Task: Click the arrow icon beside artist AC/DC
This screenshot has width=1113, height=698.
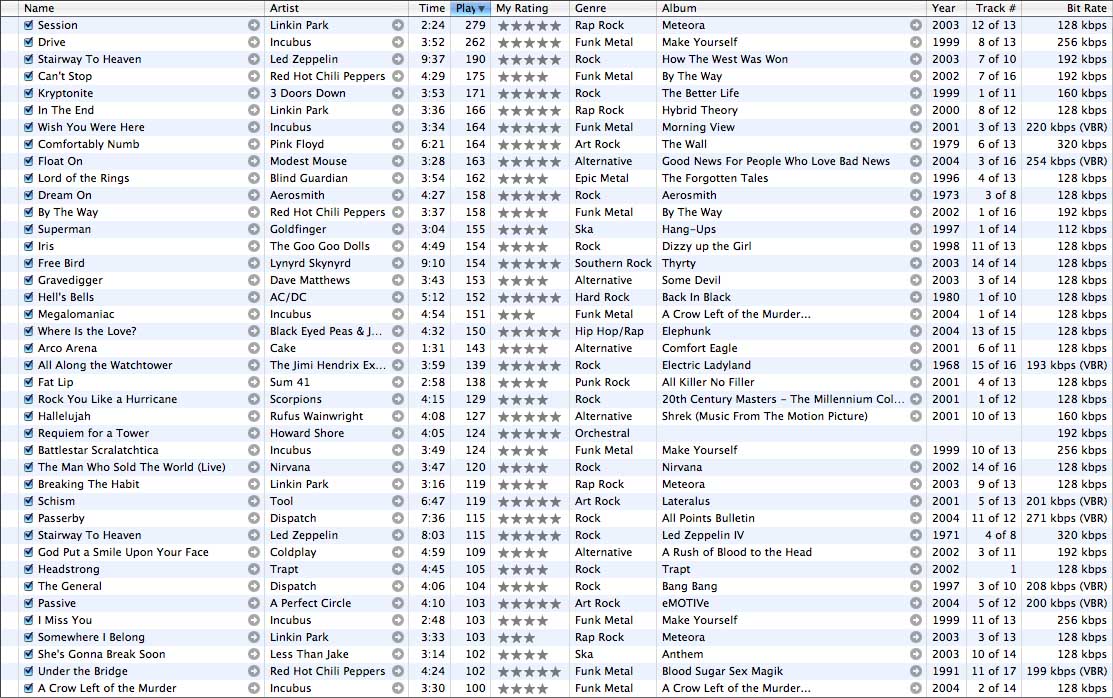Action: tap(398, 297)
